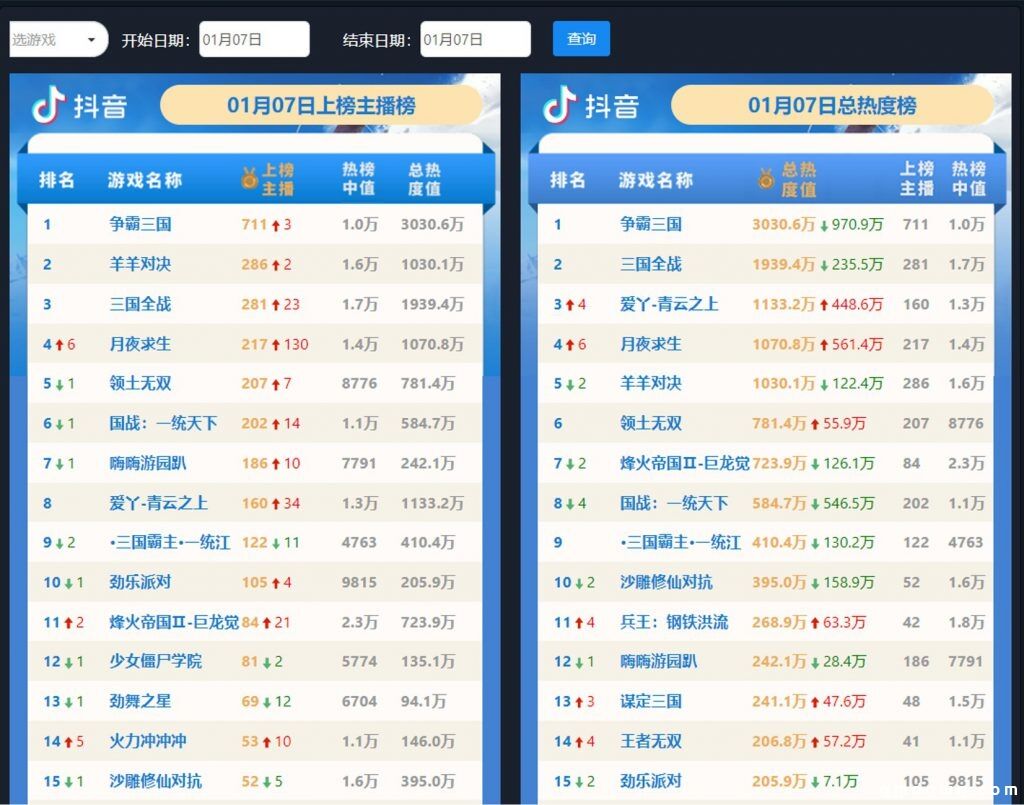
Task: Click green down arrow beside 3030.6万 in right table
Action: [x=824, y=226]
